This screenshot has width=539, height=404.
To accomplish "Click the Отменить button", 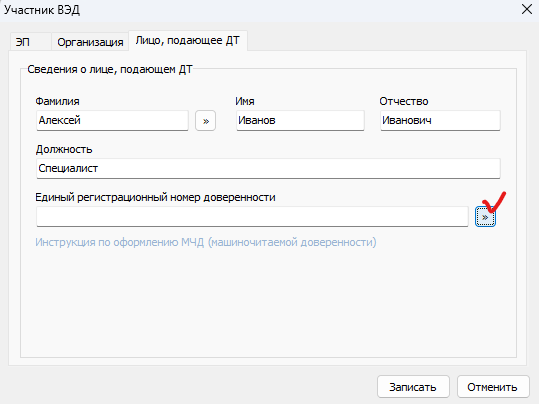I will point(493,387).
